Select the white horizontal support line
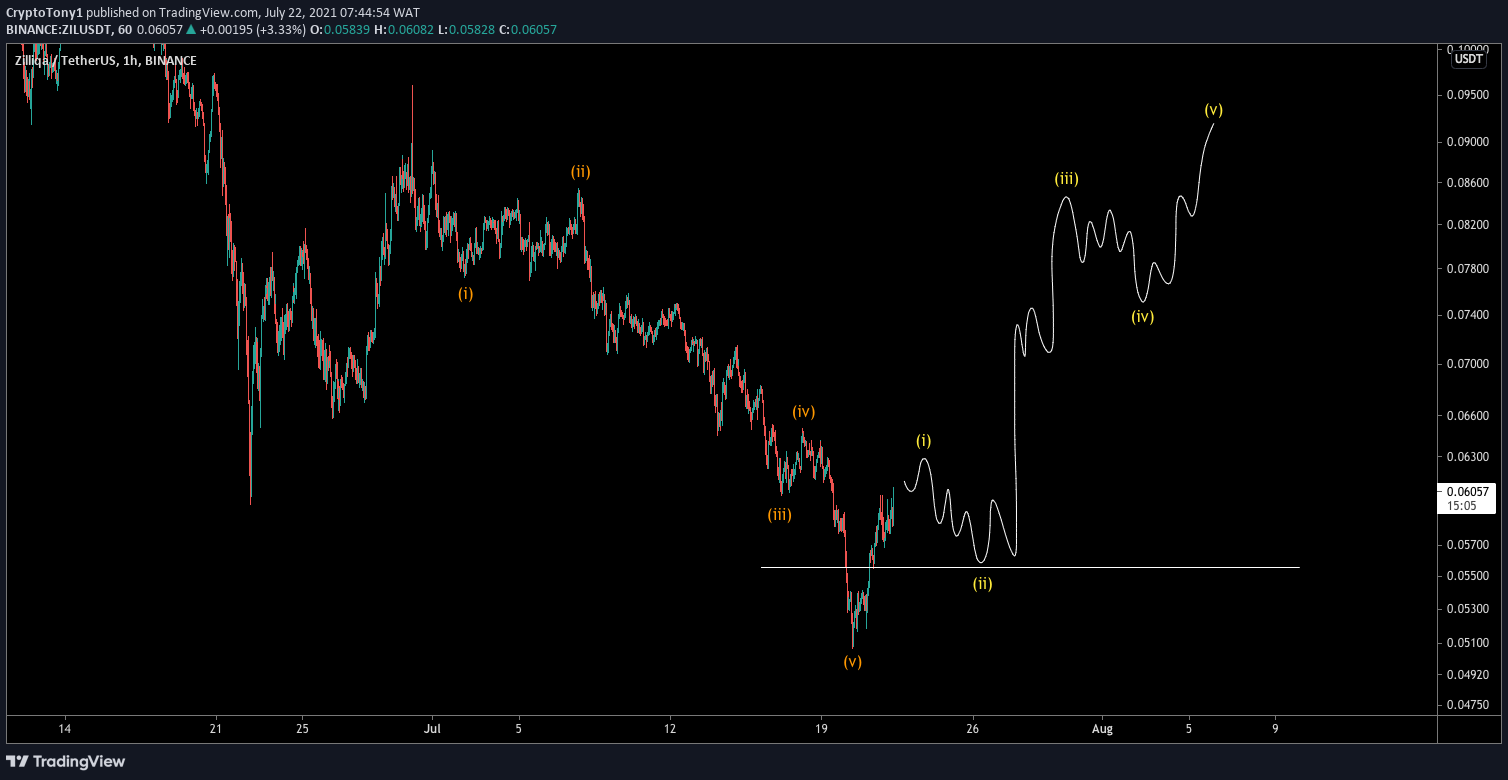The image size is (1508, 780). 1150,566
